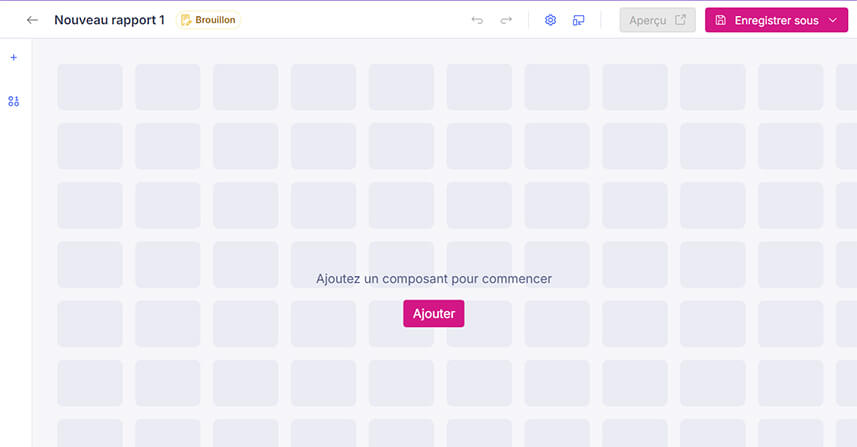Click the redo arrow icon
Image resolution: width=857 pixels, height=447 pixels.
(x=506, y=20)
